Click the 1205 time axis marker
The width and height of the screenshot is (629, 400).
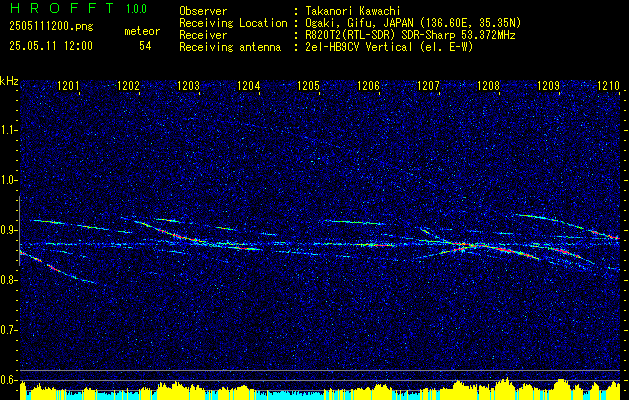[x=308, y=85]
